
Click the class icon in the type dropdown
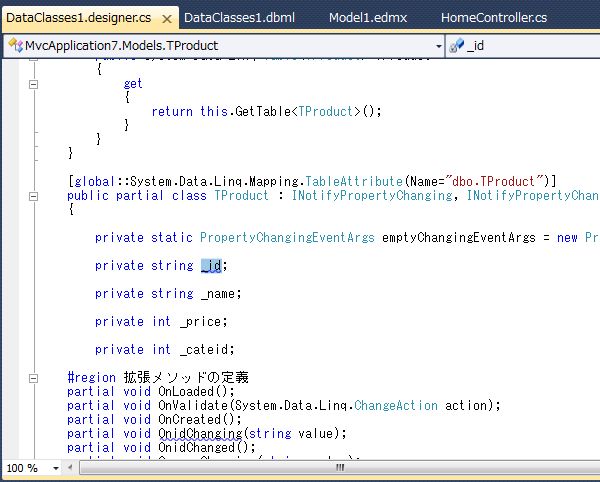click(12, 46)
